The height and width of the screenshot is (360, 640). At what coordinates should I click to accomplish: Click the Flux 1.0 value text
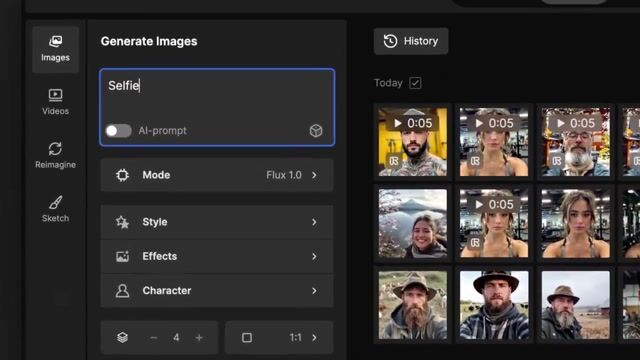284,175
